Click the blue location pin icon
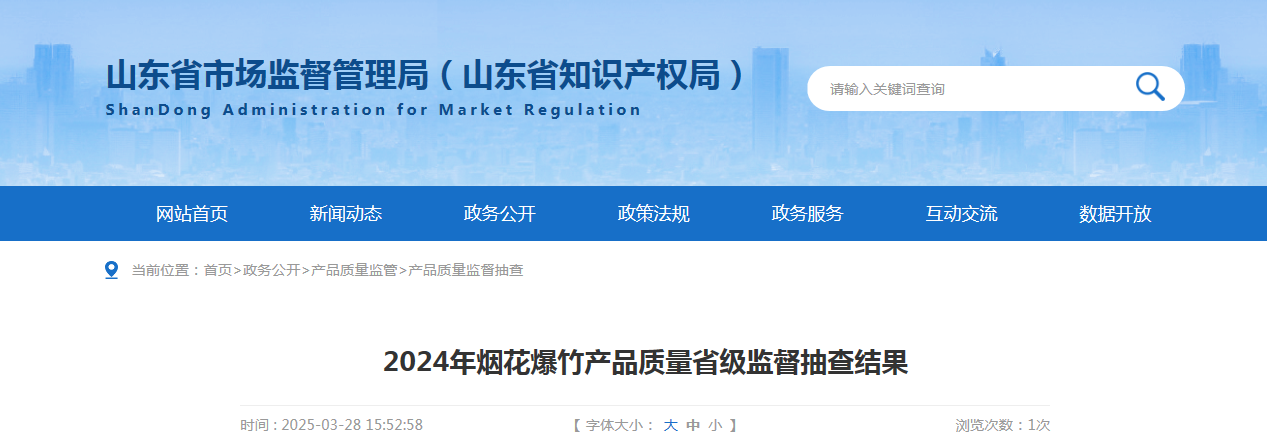Viewport: 1267px width, 440px height. pyautogui.click(x=112, y=270)
